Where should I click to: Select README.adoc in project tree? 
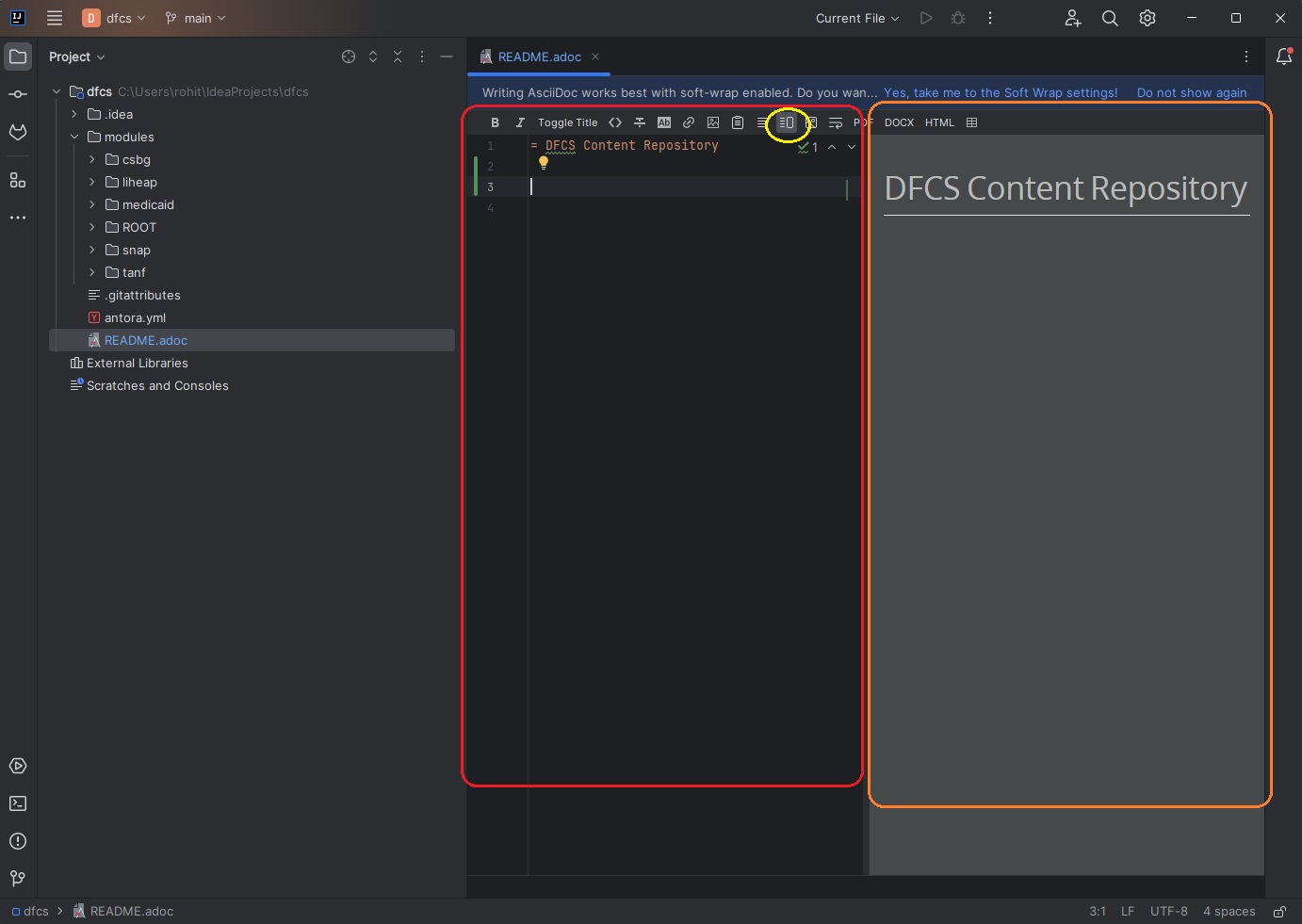tap(252, 340)
